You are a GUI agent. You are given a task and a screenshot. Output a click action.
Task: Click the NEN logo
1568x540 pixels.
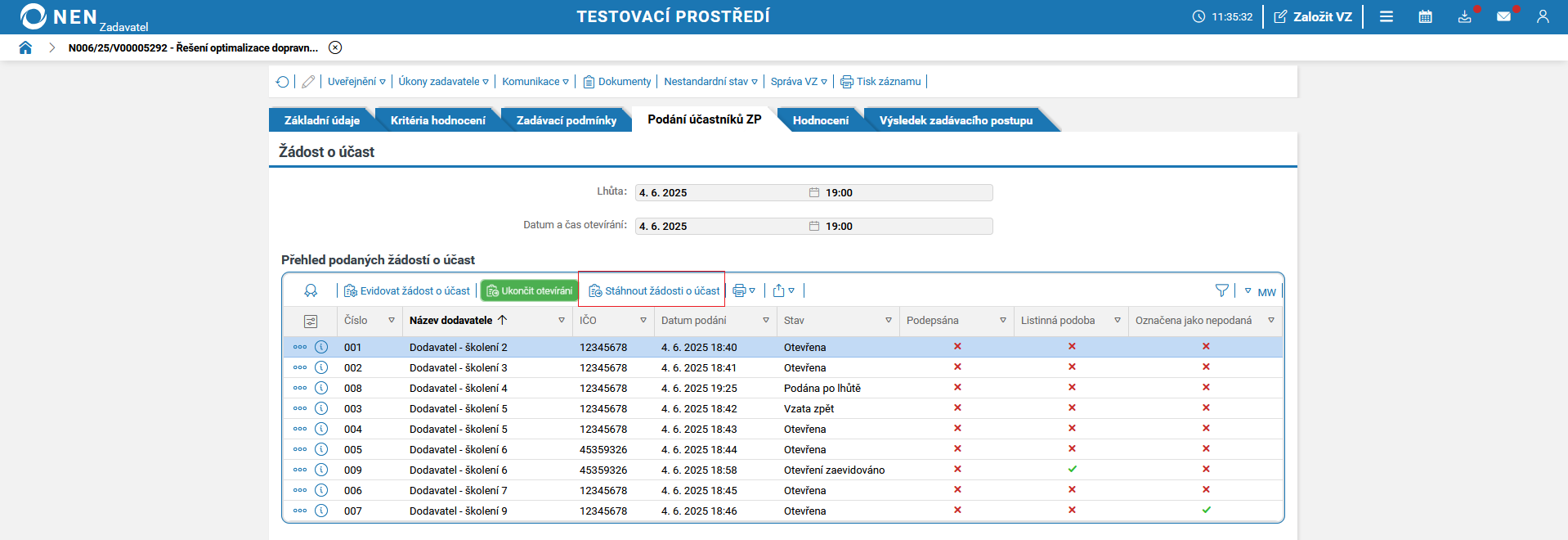[x=59, y=16]
